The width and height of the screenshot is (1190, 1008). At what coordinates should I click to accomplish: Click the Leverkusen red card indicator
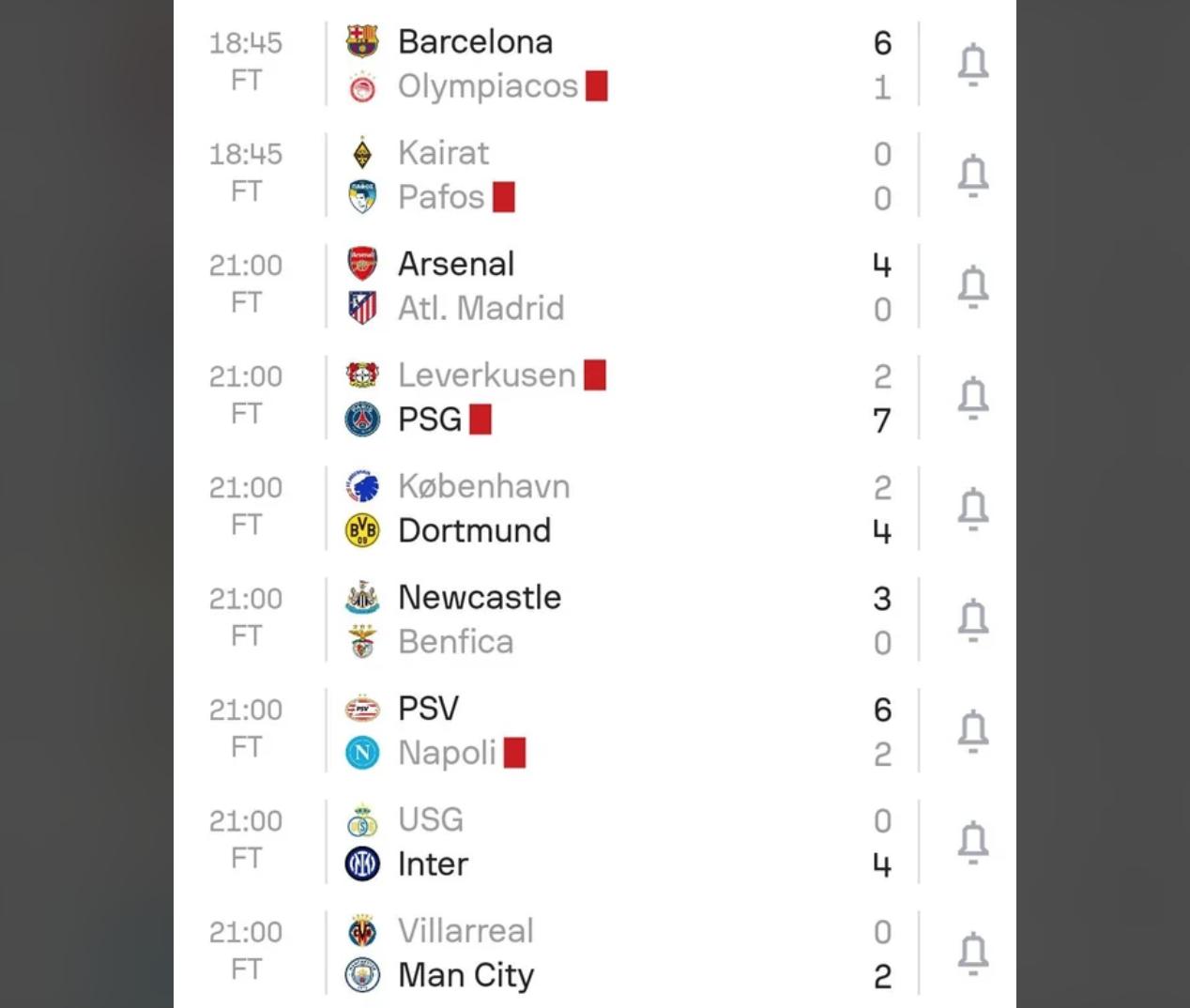(595, 375)
